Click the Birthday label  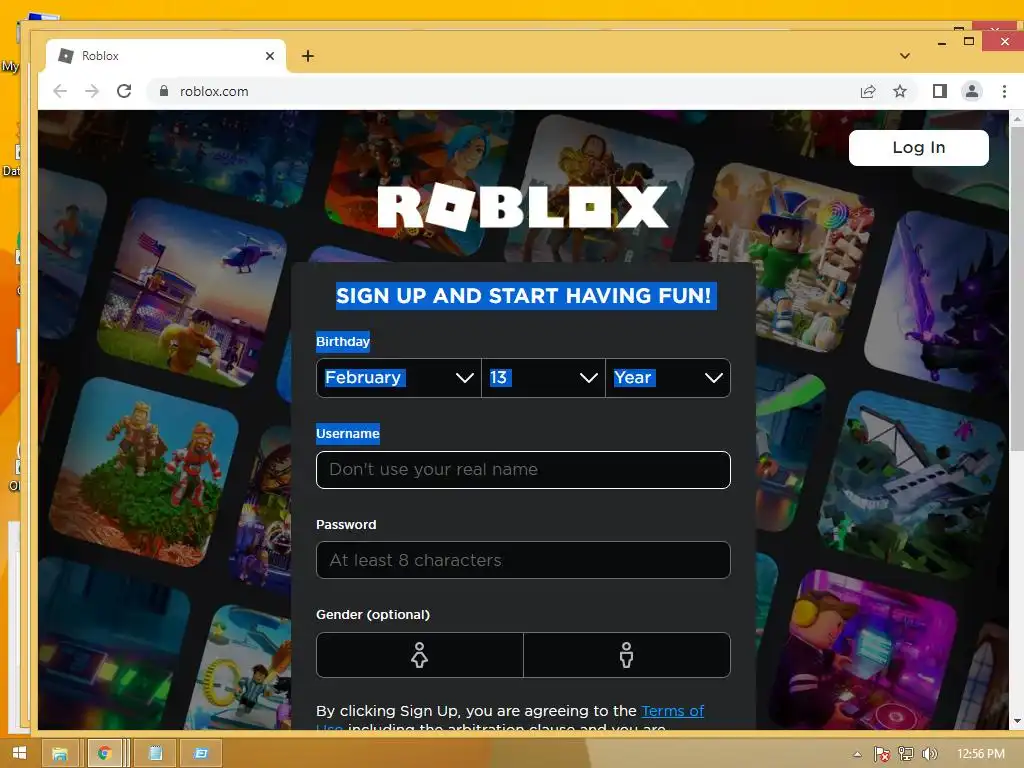pos(343,342)
